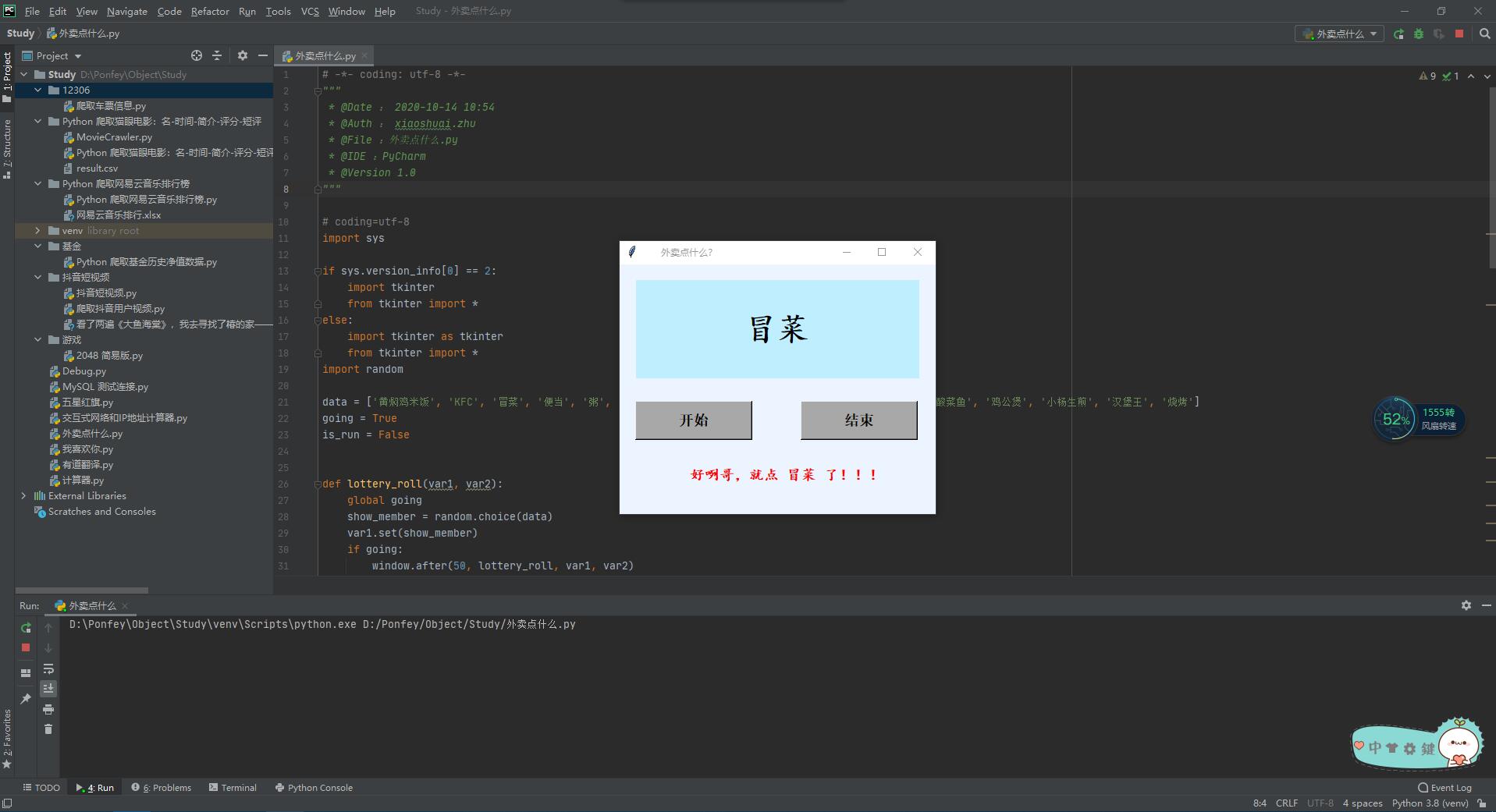The width and height of the screenshot is (1496, 812).
Task: Click Collapse All icon in Project panel
Action: click(217, 55)
